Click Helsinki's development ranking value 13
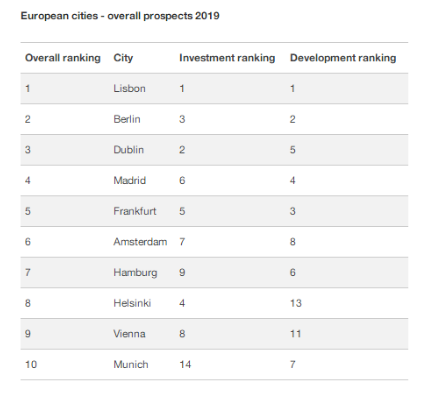Image resolution: width=434 pixels, height=397 pixels. [x=296, y=303]
